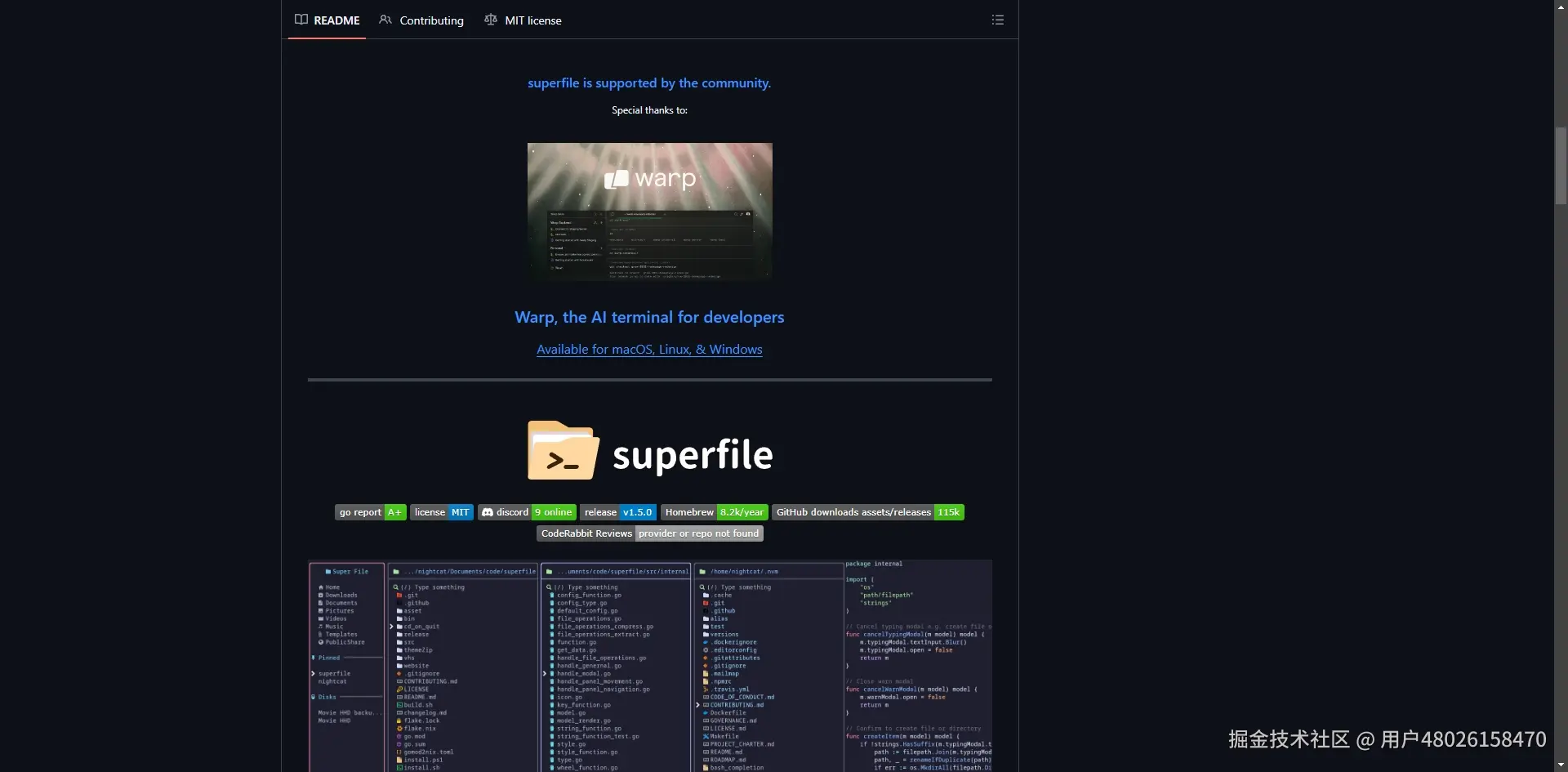Open the release v1.5.0 badge
1568x772 pixels.
point(618,512)
